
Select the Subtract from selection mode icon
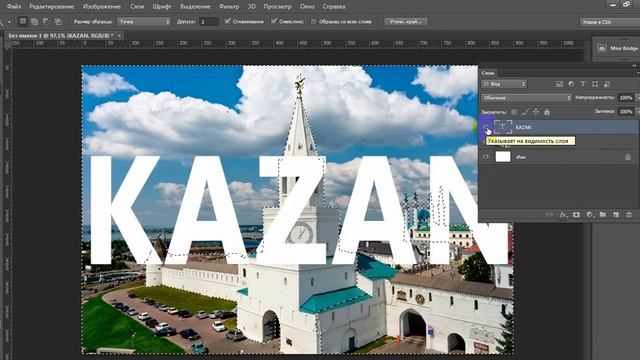tap(46, 21)
